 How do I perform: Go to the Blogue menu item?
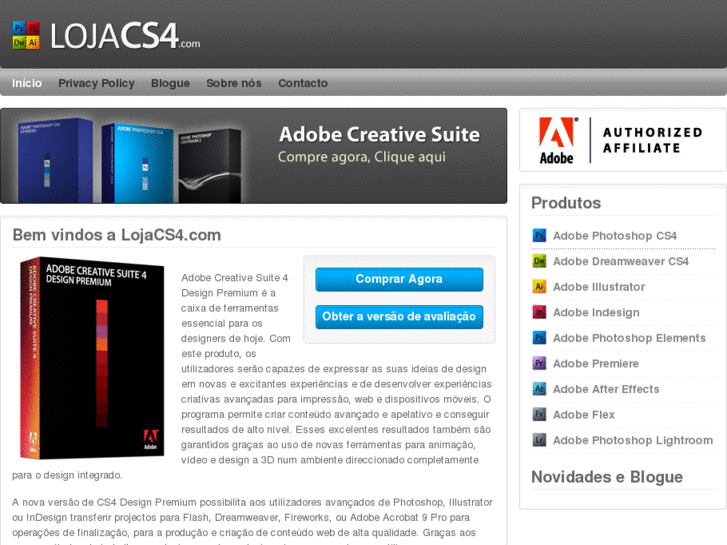[170, 83]
